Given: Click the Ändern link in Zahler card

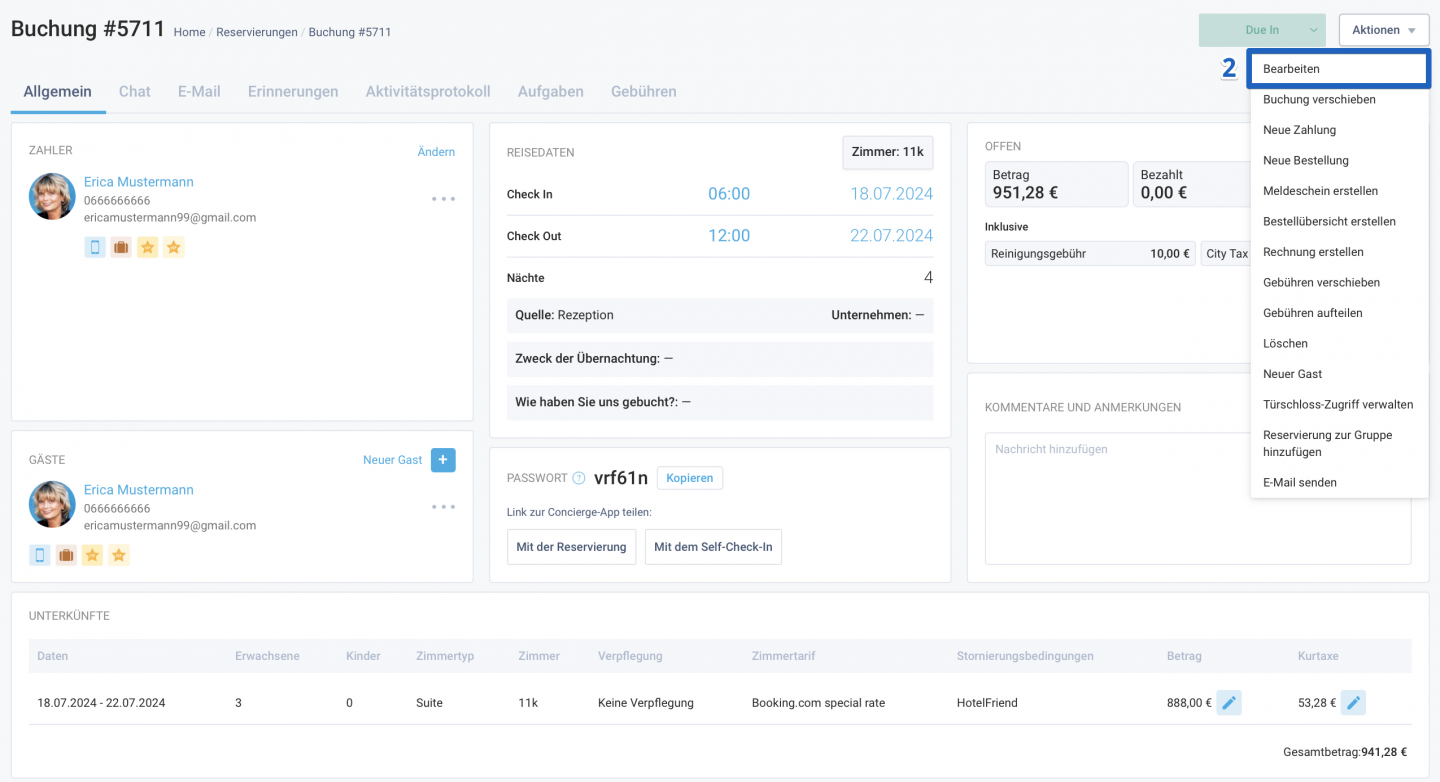Looking at the screenshot, I should (x=436, y=152).
